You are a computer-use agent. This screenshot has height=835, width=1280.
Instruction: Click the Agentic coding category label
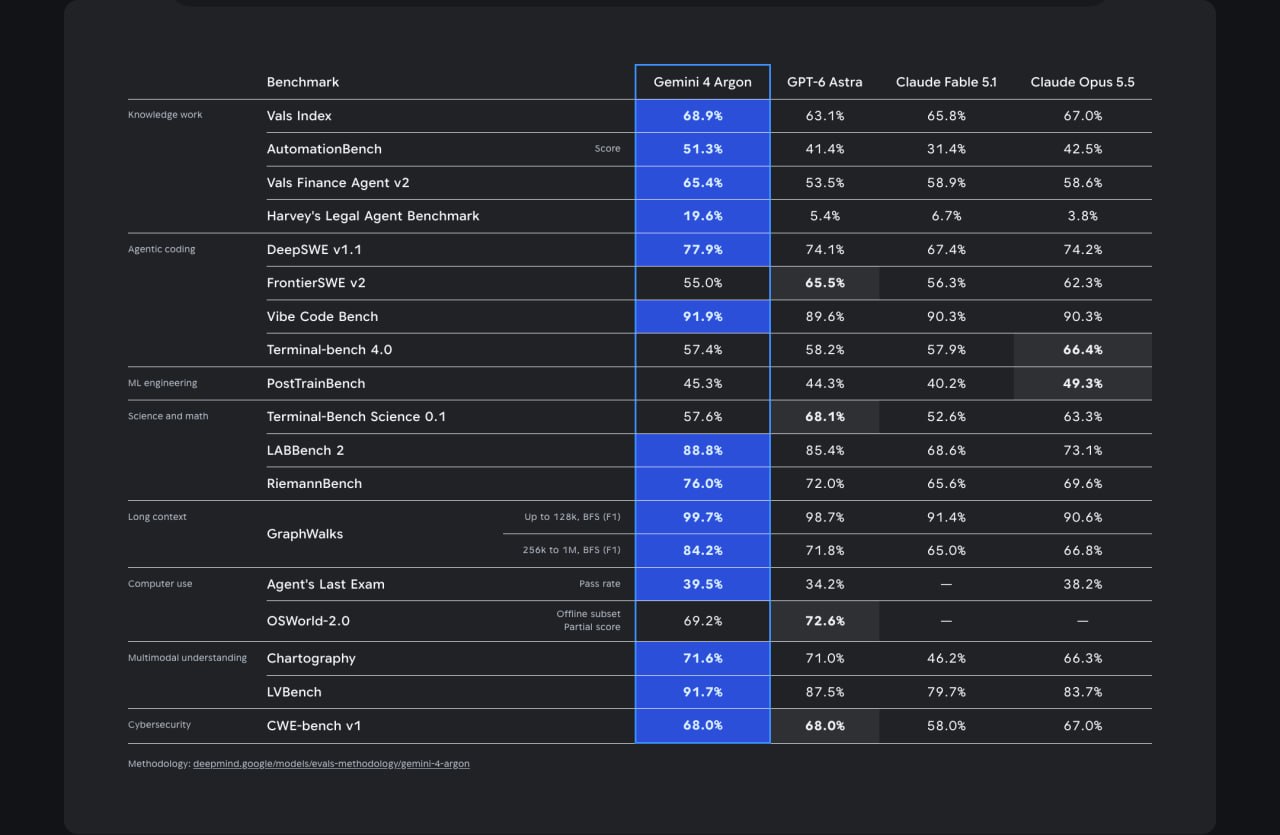click(x=162, y=249)
